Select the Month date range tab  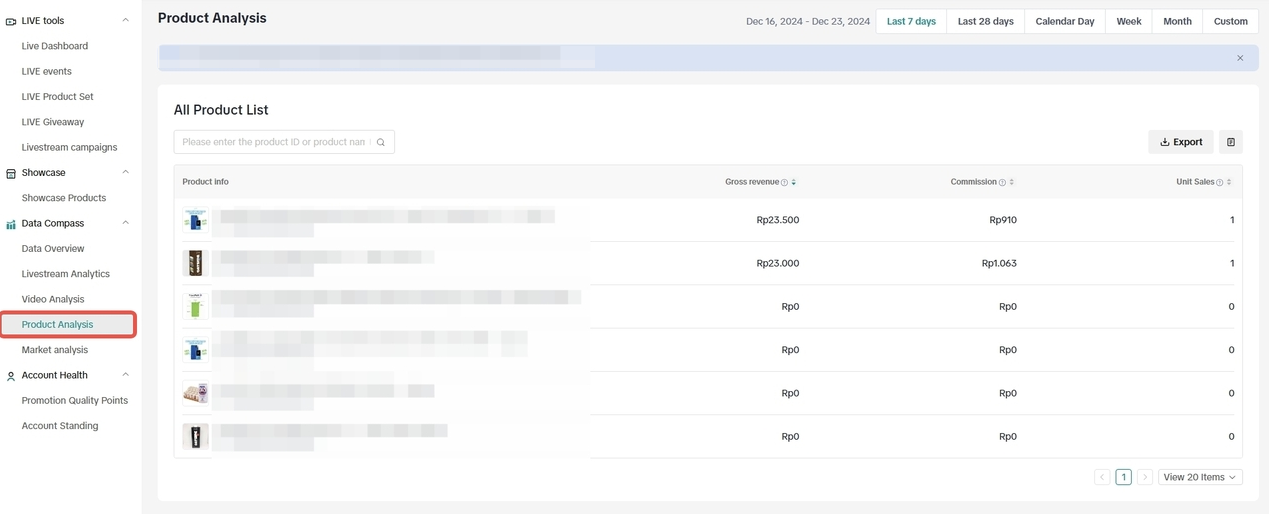(1177, 21)
